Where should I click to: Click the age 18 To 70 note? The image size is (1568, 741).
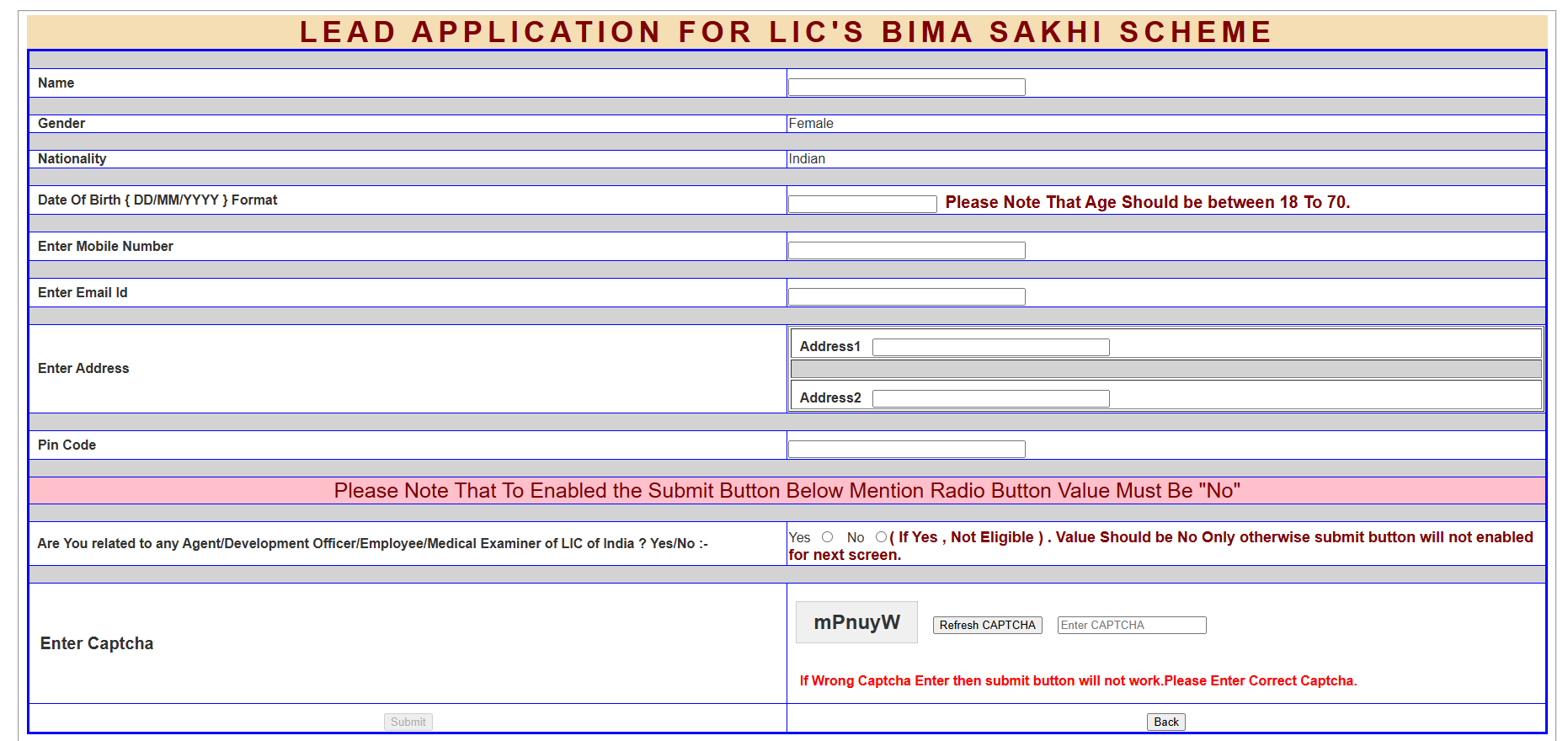pyautogui.click(x=1147, y=203)
